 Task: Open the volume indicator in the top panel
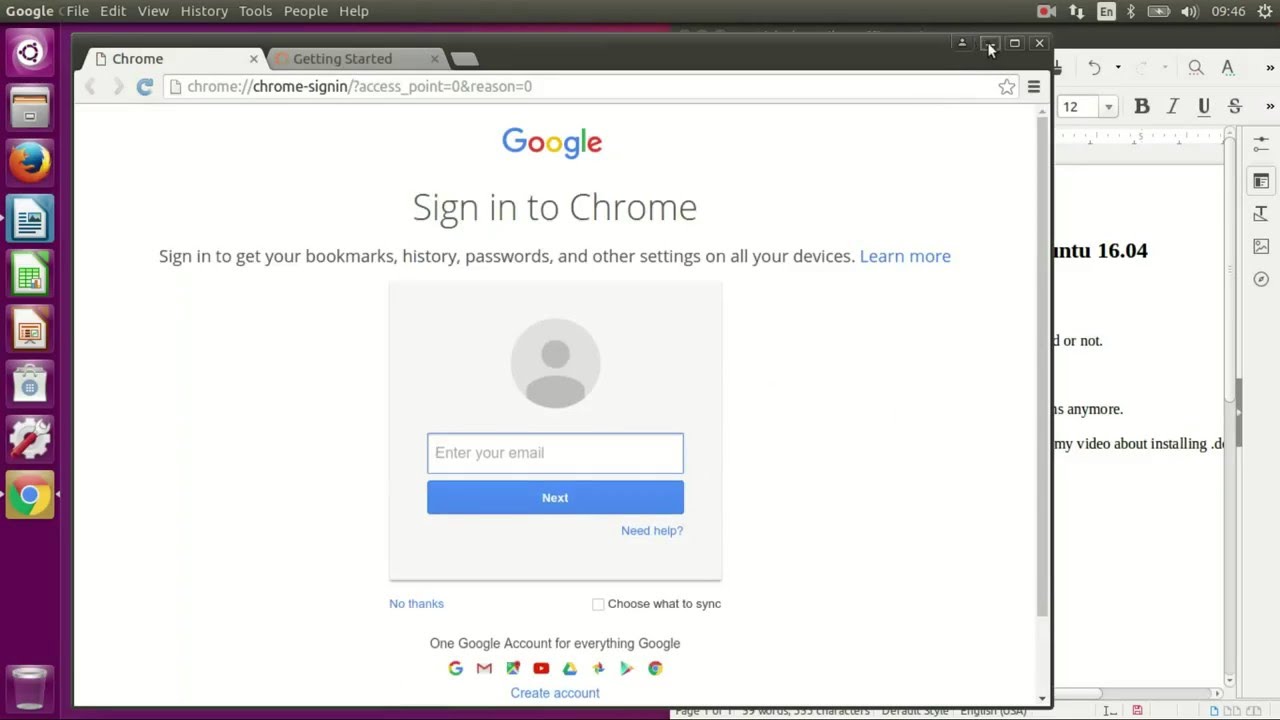pyautogui.click(x=1189, y=11)
